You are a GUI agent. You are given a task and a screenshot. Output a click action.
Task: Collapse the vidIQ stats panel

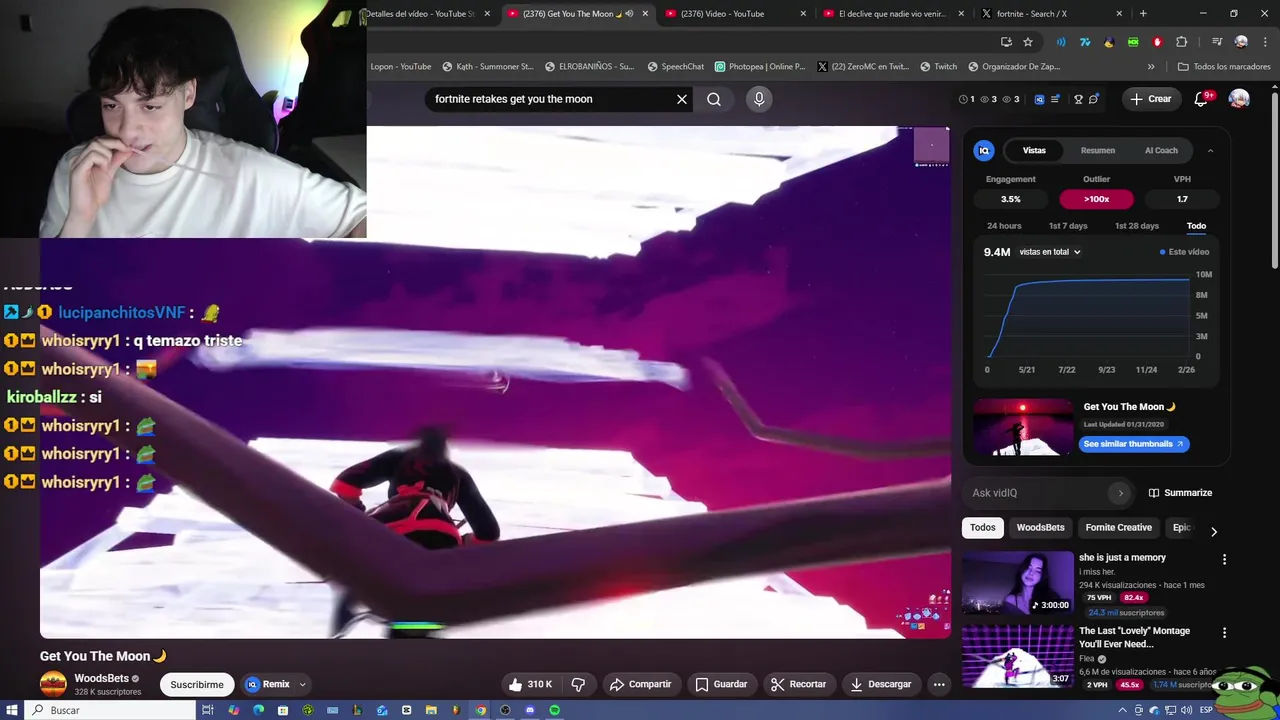click(x=1210, y=151)
